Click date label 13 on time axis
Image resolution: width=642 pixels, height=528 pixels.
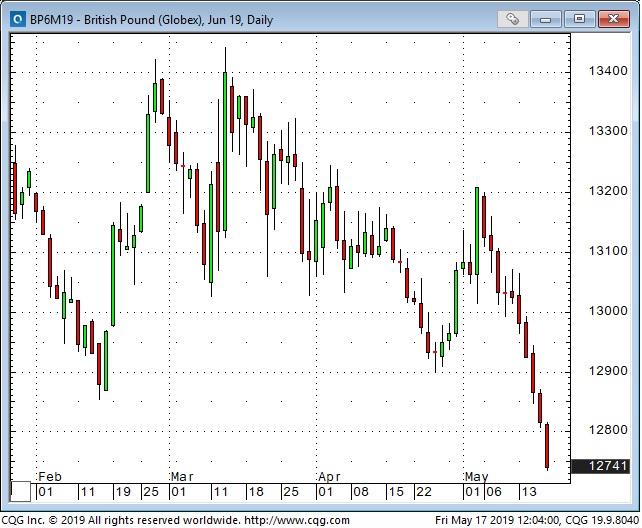528,492
